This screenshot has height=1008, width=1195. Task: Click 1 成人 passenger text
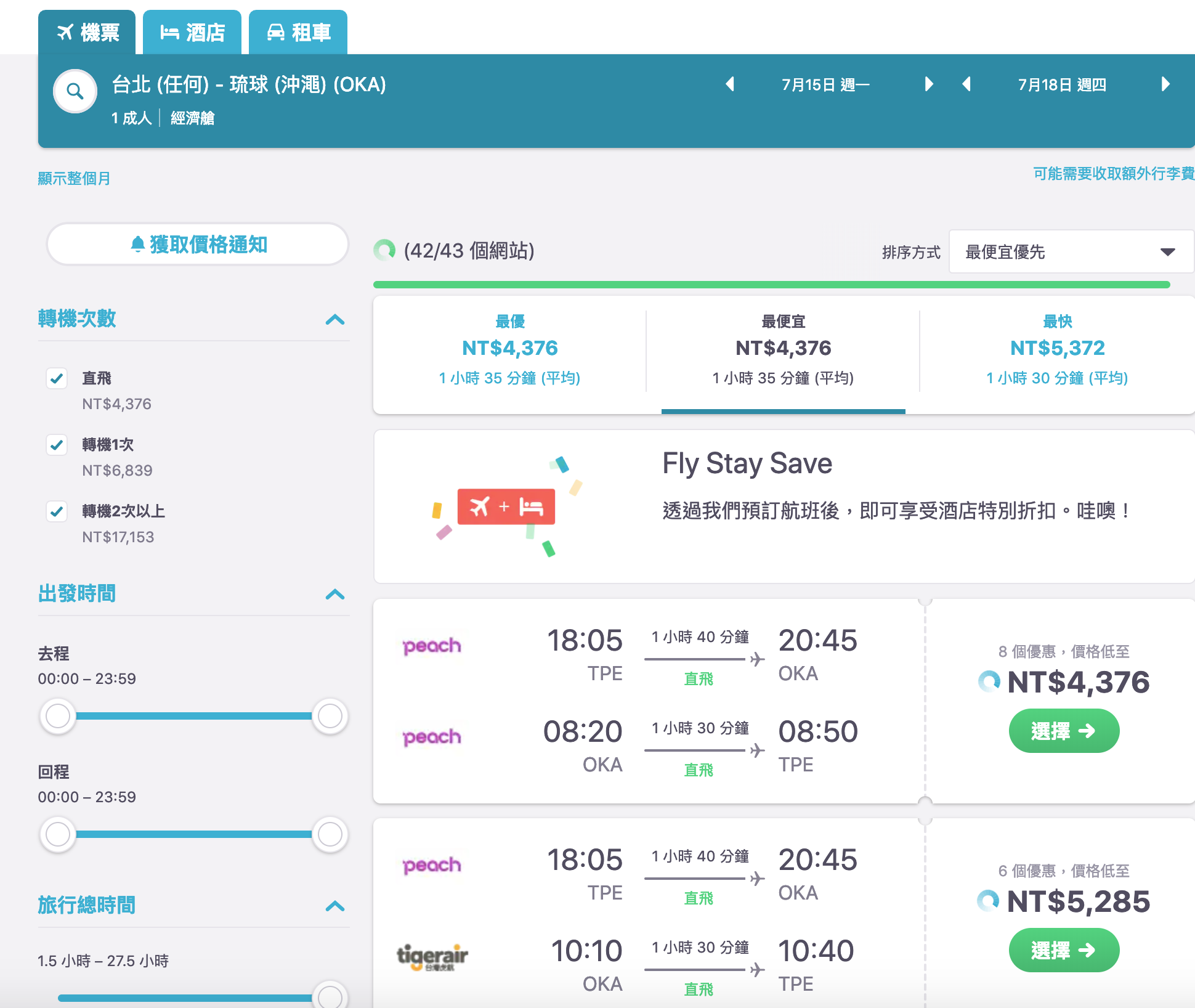click(x=131, y=118)
